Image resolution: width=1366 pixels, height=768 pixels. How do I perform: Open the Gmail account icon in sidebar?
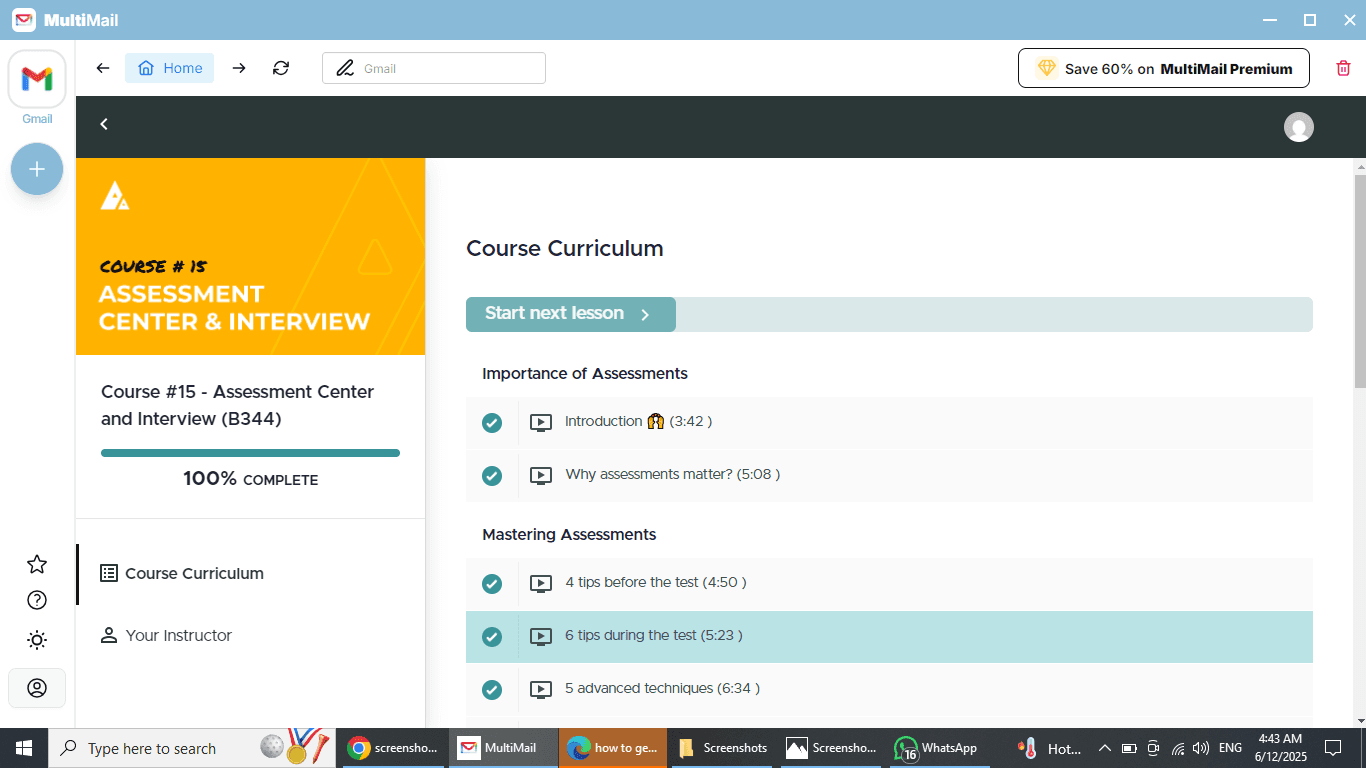point(37,78)
